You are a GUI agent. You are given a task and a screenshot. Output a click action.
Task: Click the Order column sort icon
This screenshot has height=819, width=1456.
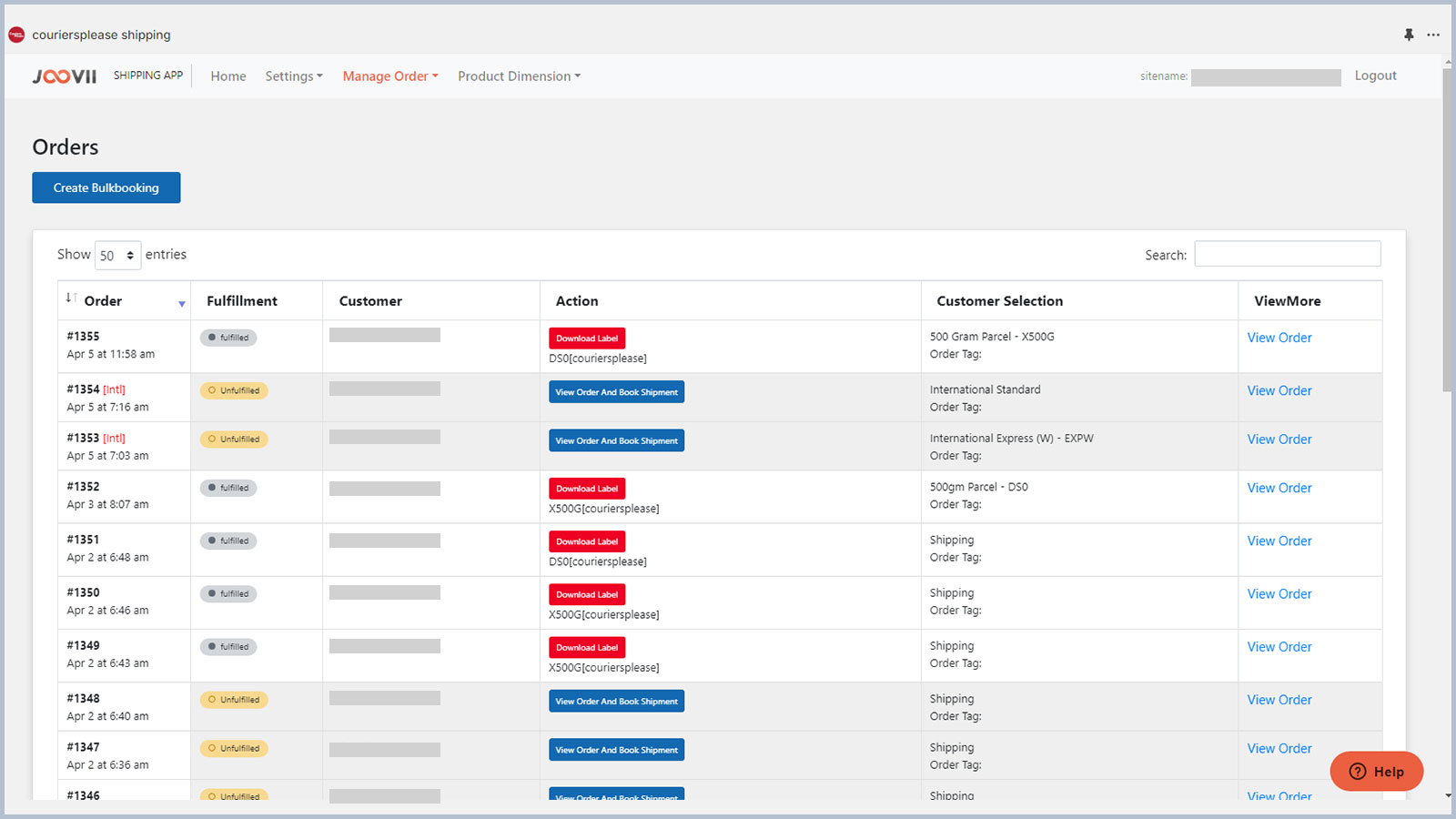pos(71,298)
